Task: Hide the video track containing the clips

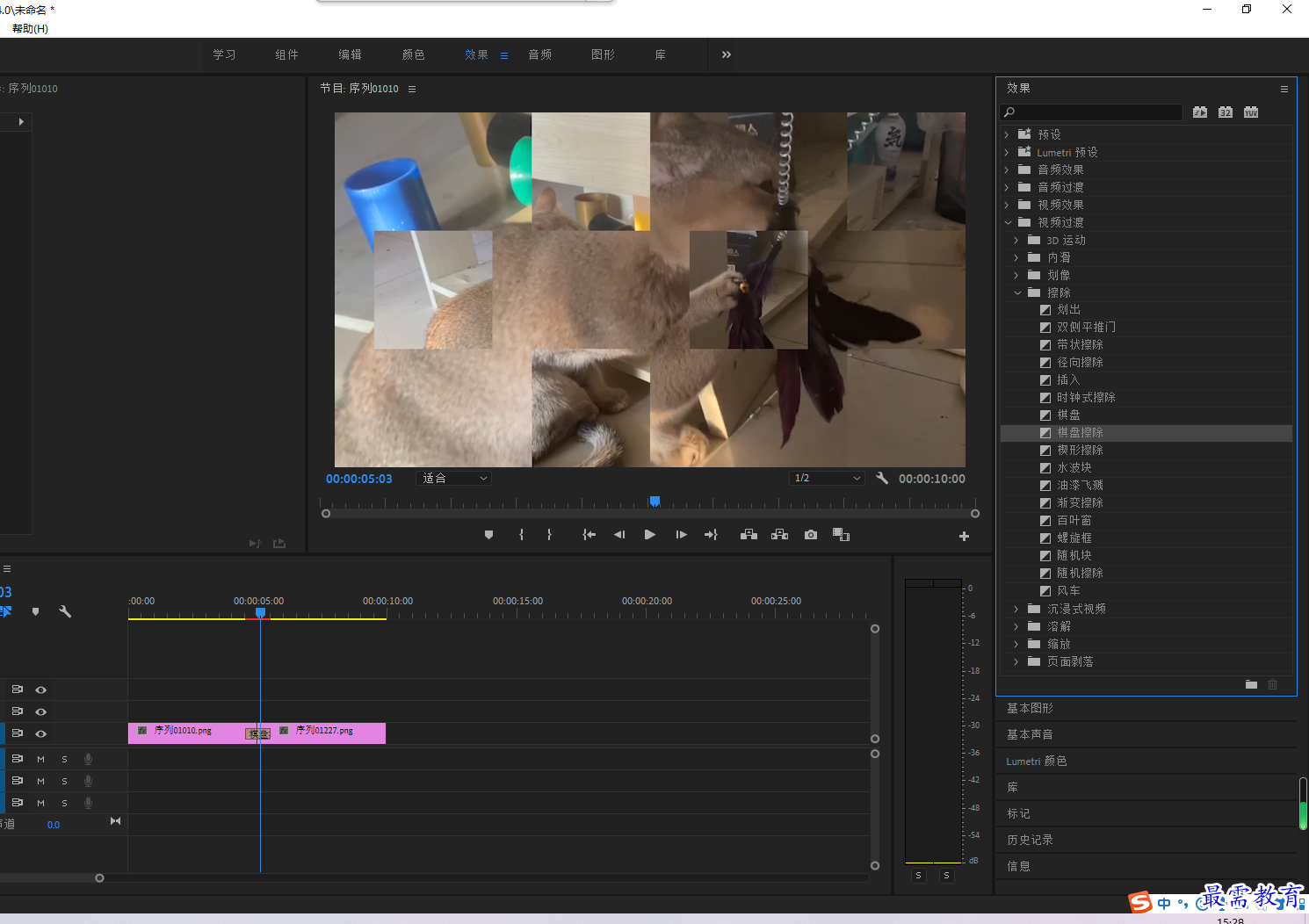Action: pyautogui.click(x=40, y=734)
